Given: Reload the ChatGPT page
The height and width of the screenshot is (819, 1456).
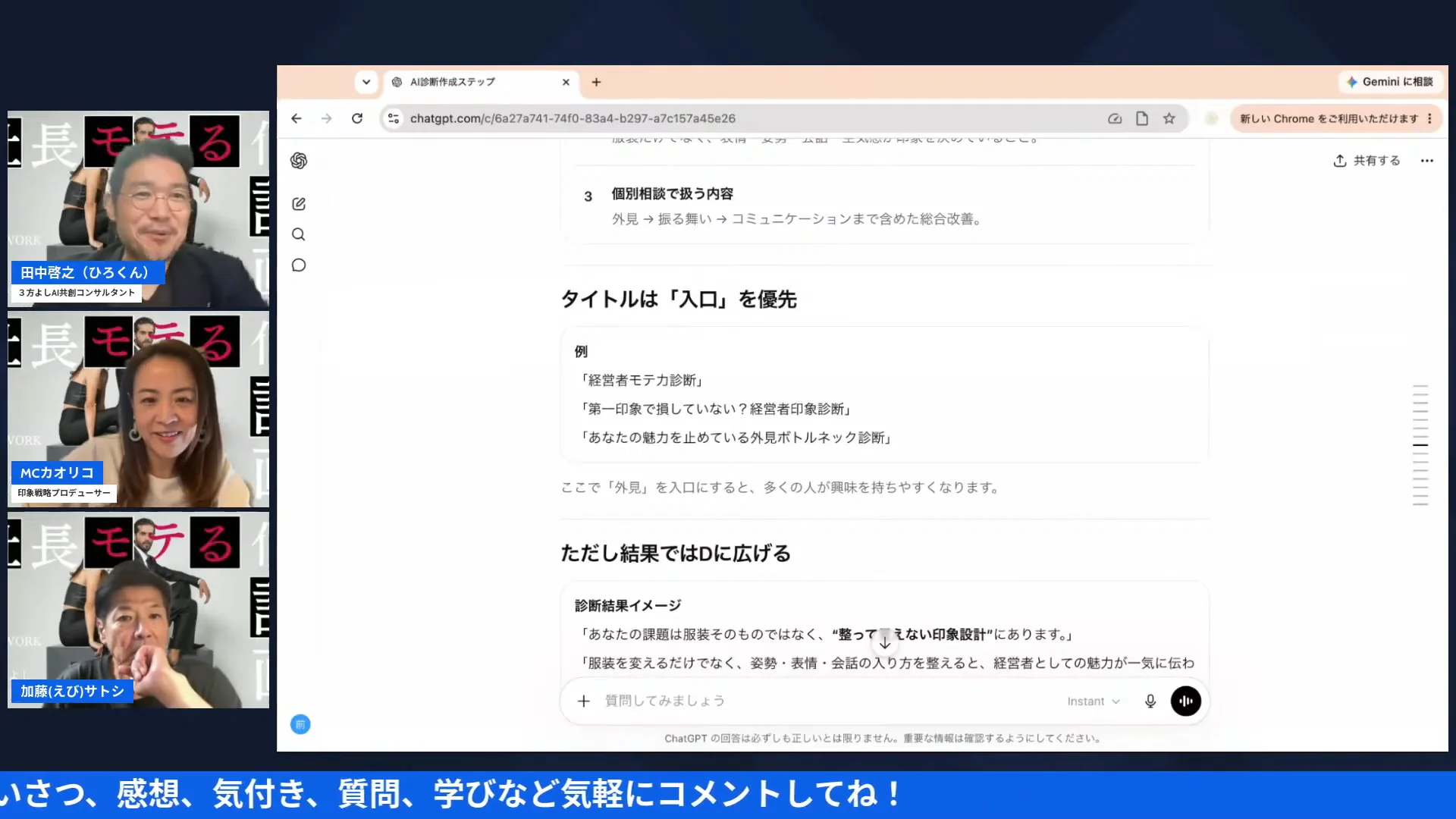Looking at the screenshot, I should coord(357,118).
